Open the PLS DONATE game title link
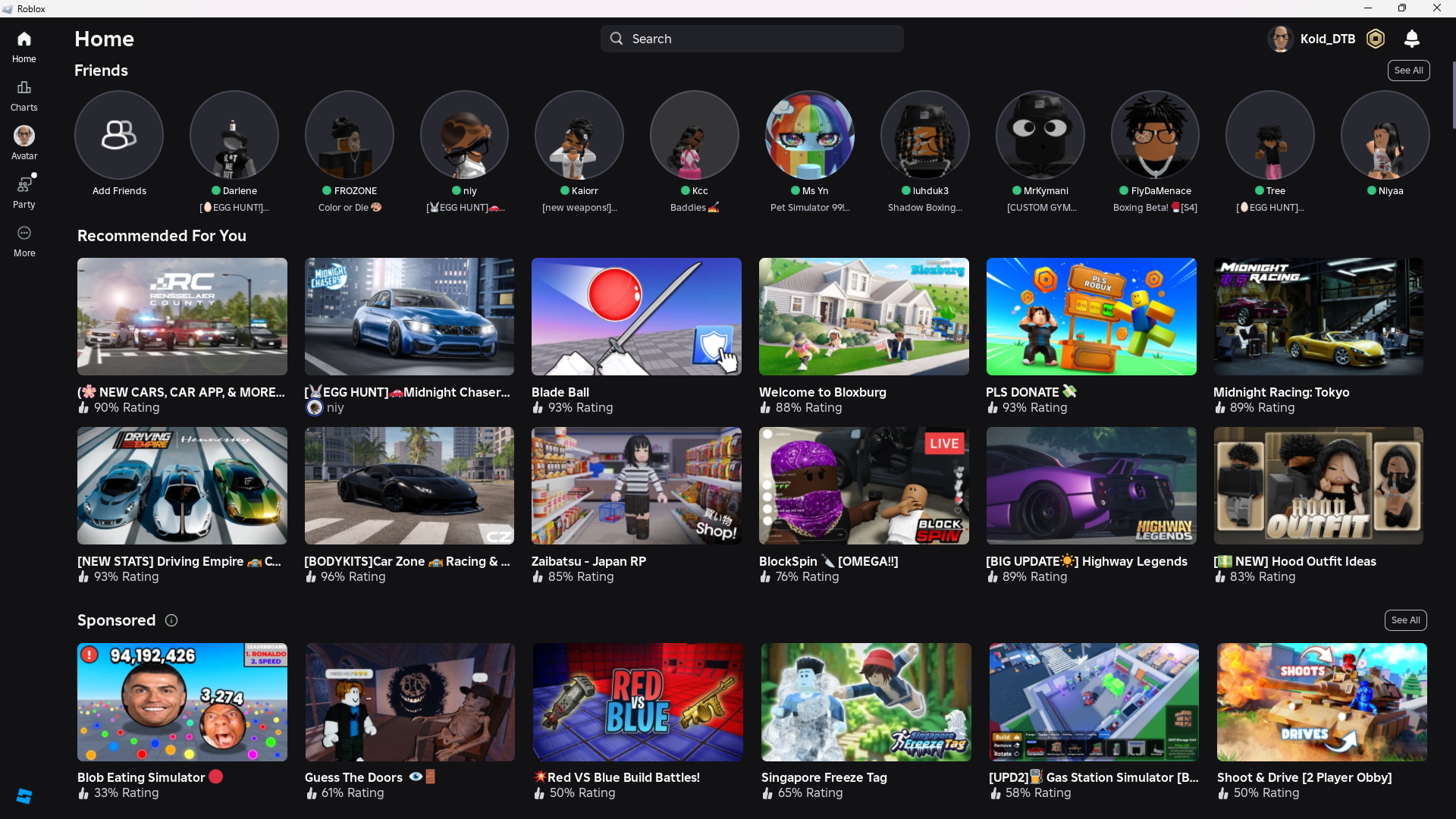This screenshot has width=1456, height=819. coord(1021,392)
